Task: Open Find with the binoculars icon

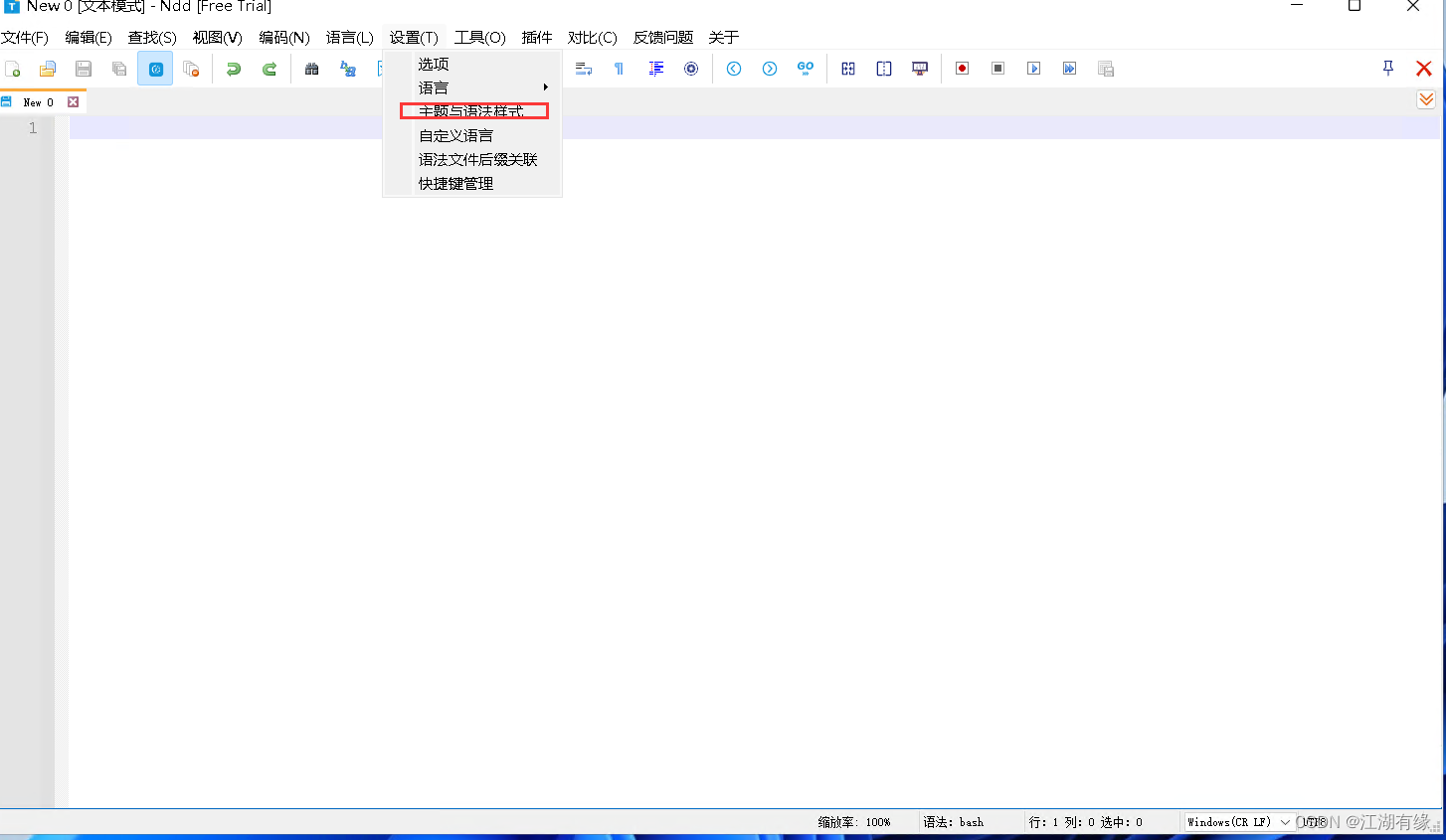Action: point(311,69)
